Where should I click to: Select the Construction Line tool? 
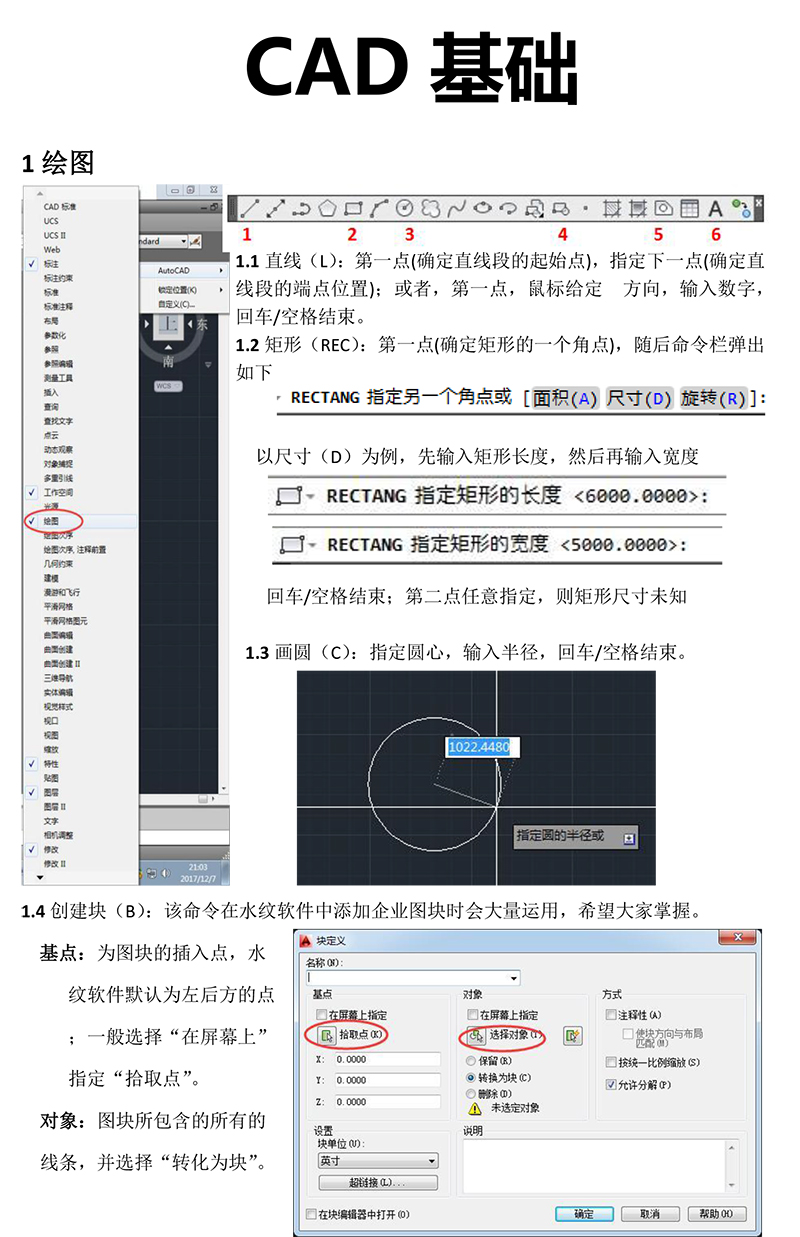pos(276,209)
